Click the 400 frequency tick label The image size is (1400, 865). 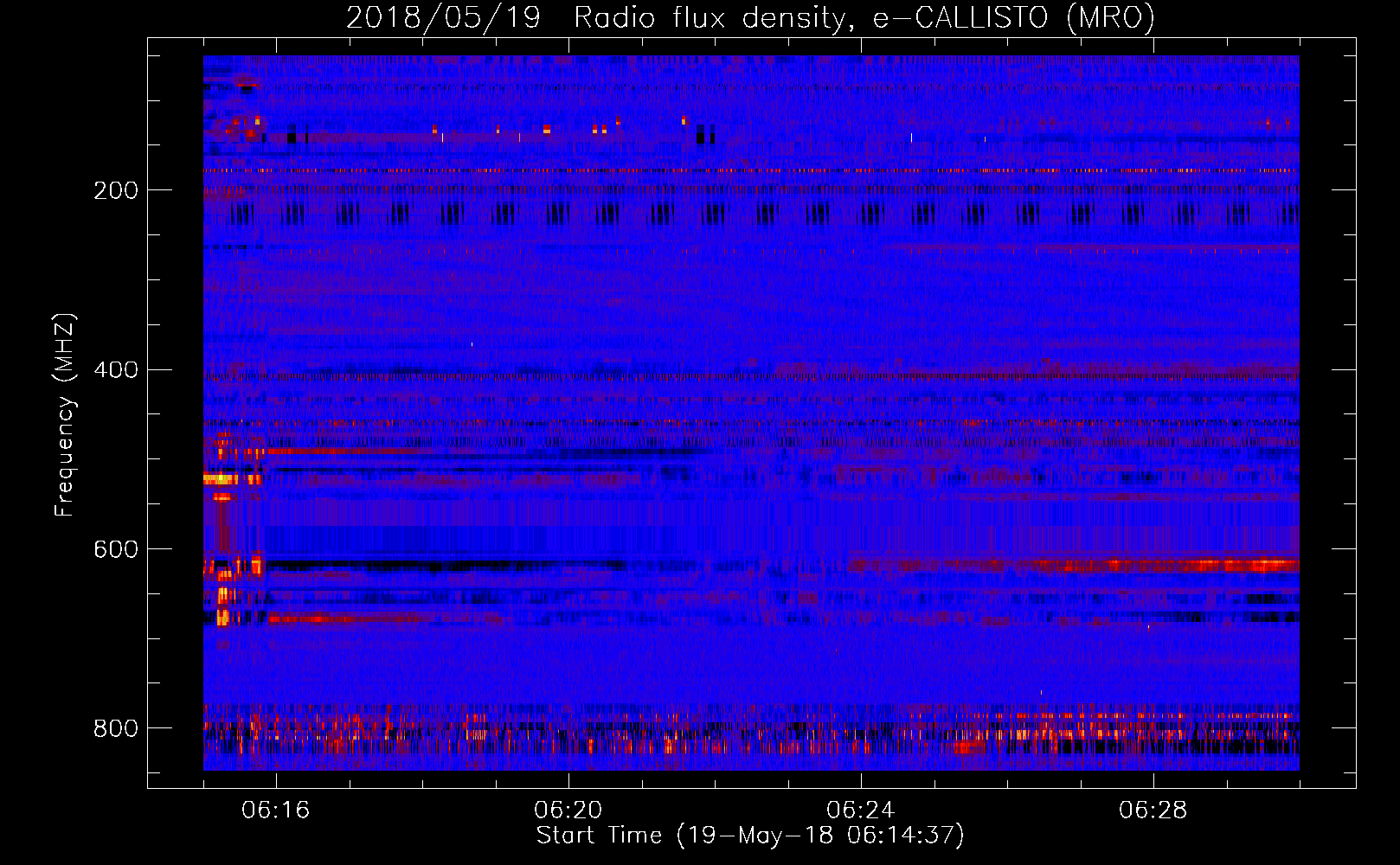[x=116, y=370]
